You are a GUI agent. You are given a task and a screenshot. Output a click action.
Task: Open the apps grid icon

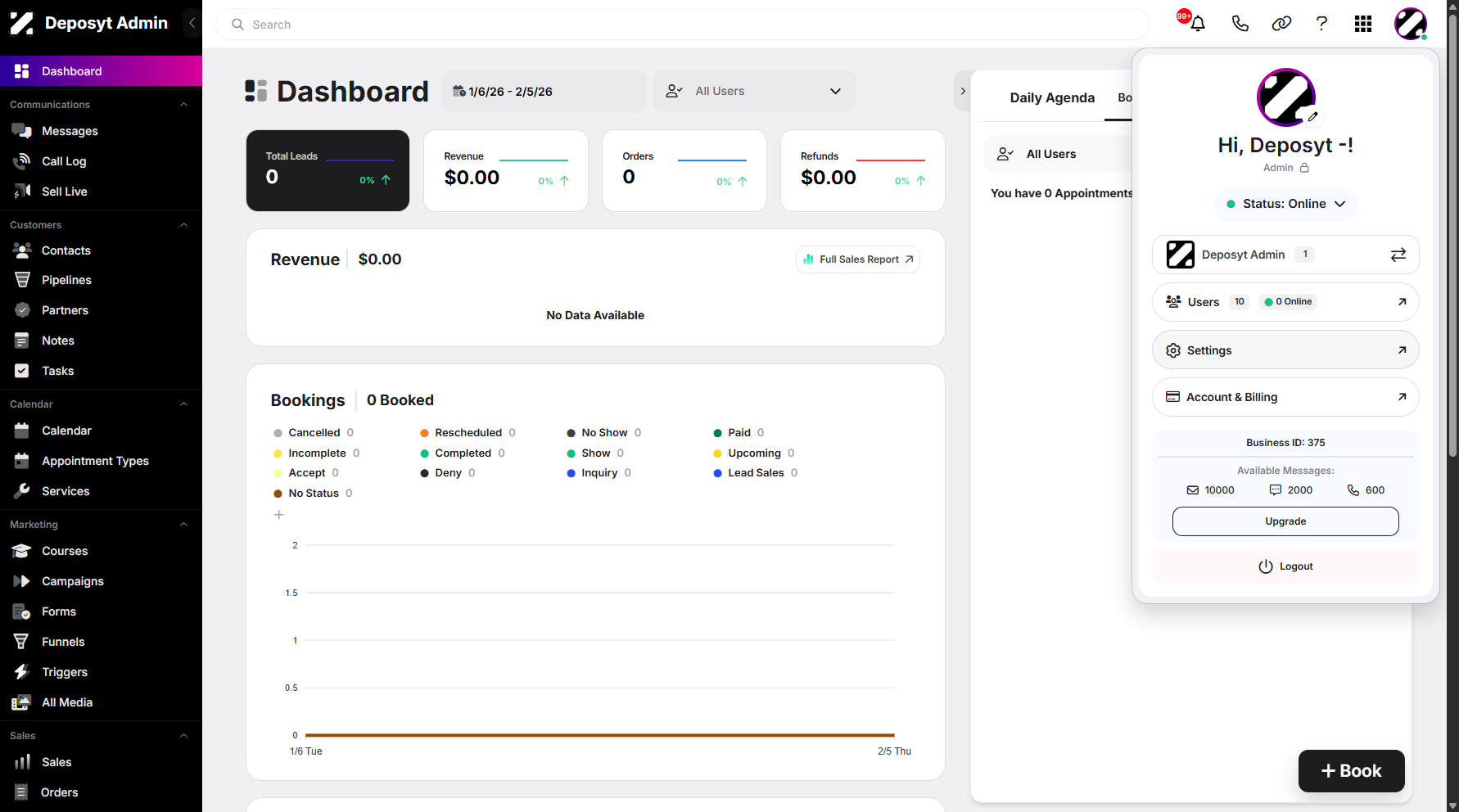1363,24
